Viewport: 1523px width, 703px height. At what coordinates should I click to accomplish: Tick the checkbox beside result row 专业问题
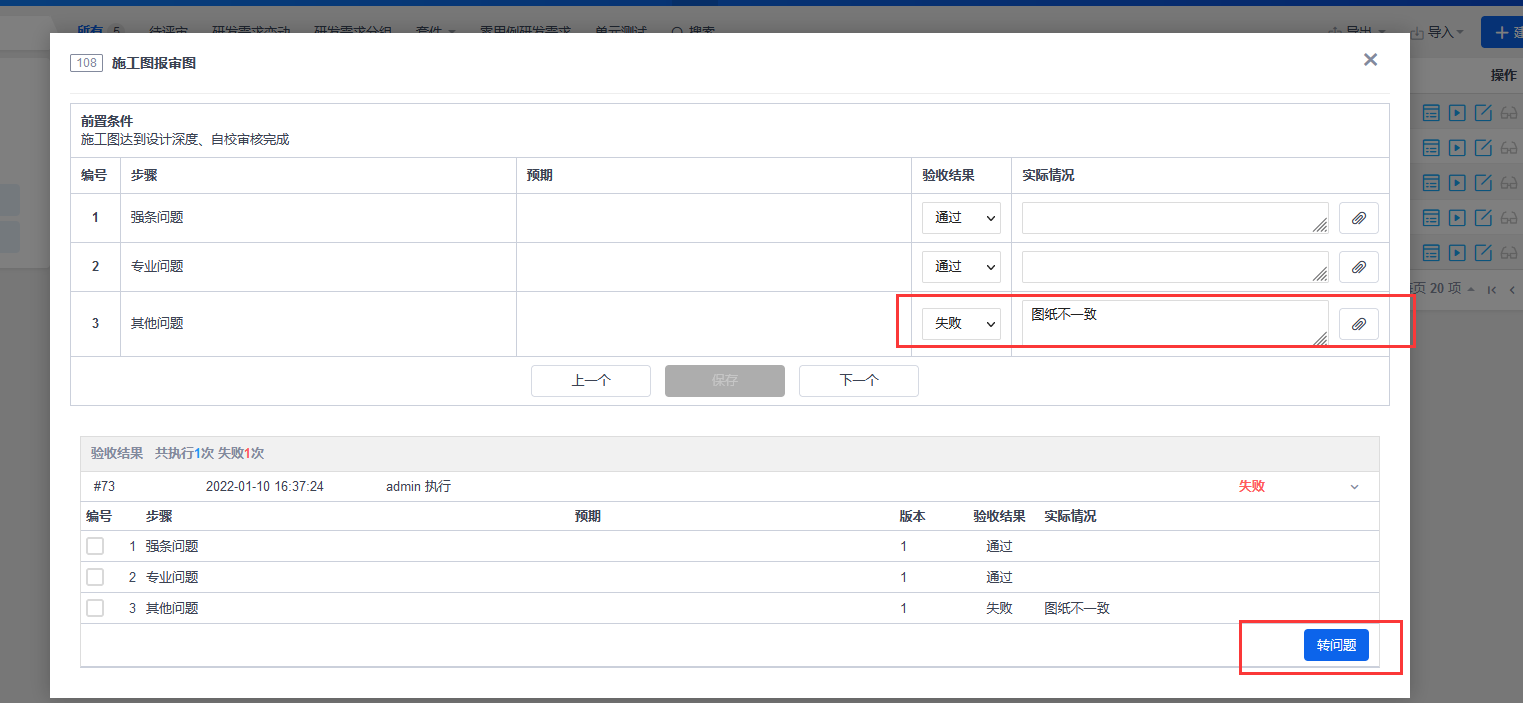(x=95, y=577)
